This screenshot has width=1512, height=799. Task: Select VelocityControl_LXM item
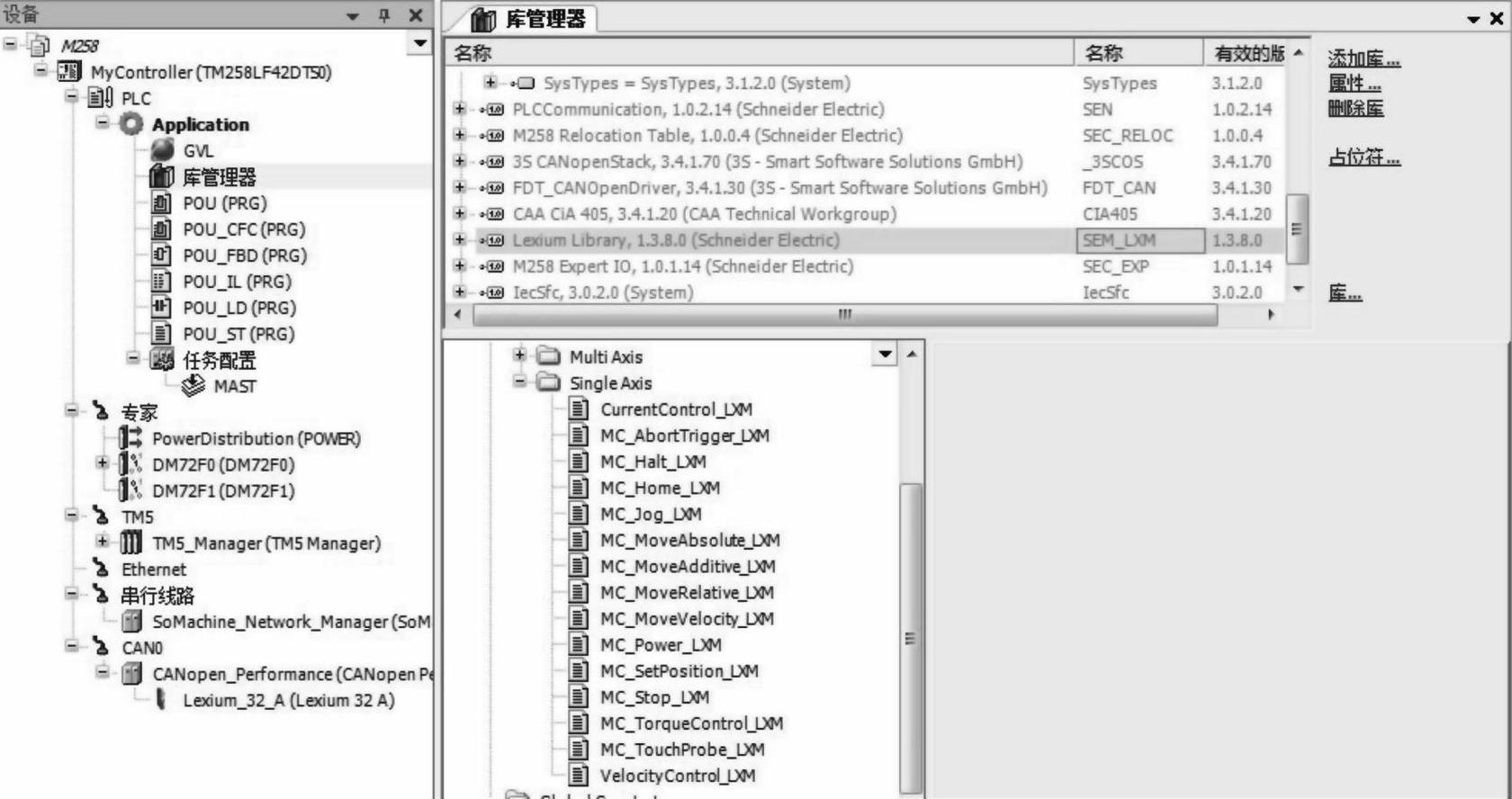click(678, 775)
